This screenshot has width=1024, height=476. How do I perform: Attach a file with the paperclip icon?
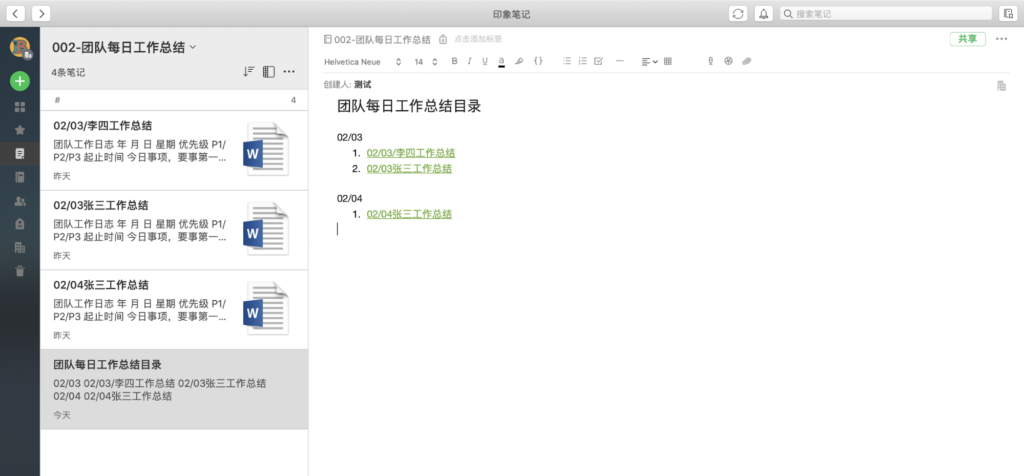[746, 61]
